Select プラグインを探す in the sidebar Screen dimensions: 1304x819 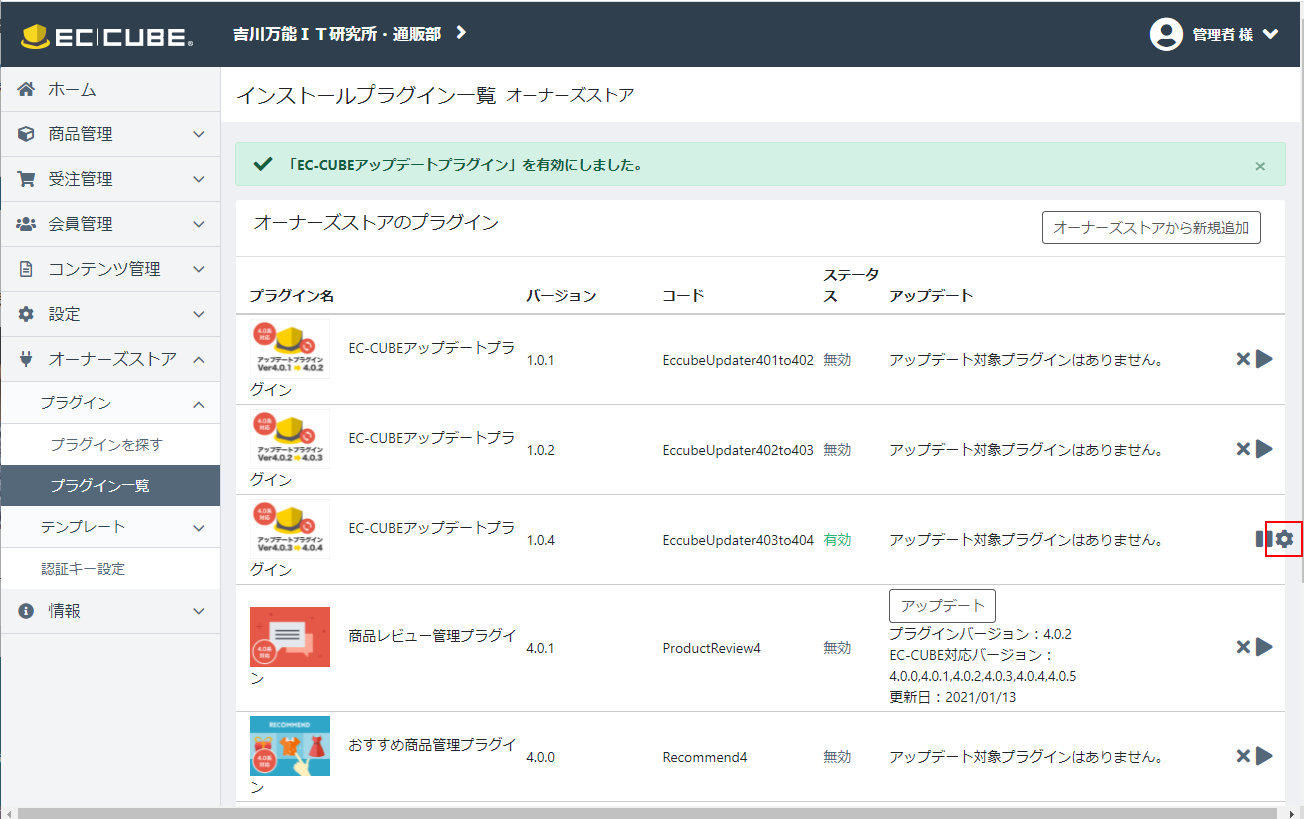106,445
